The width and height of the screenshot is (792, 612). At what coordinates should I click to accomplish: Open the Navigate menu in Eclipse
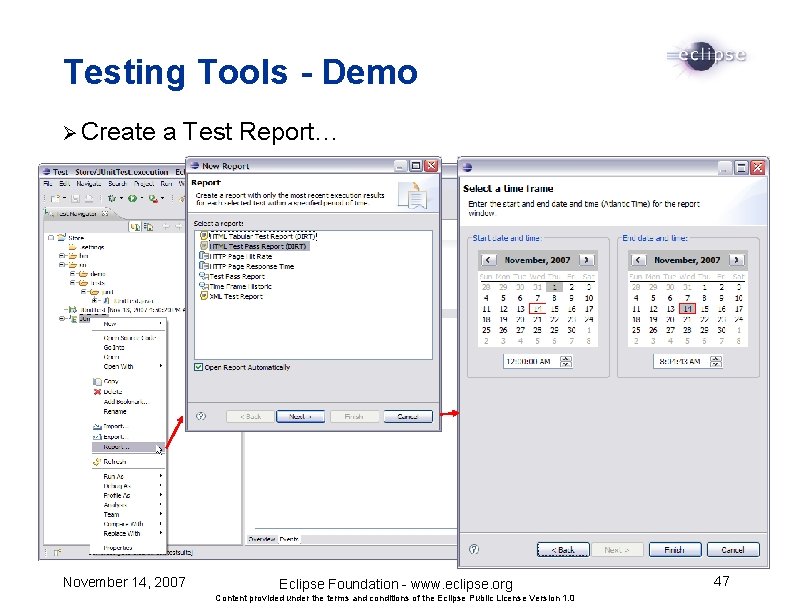pyautogui.click(x=88, y=183)
